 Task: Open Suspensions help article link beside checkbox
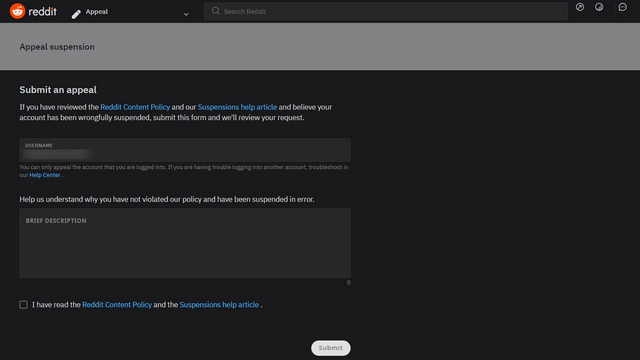coord(219,304)
